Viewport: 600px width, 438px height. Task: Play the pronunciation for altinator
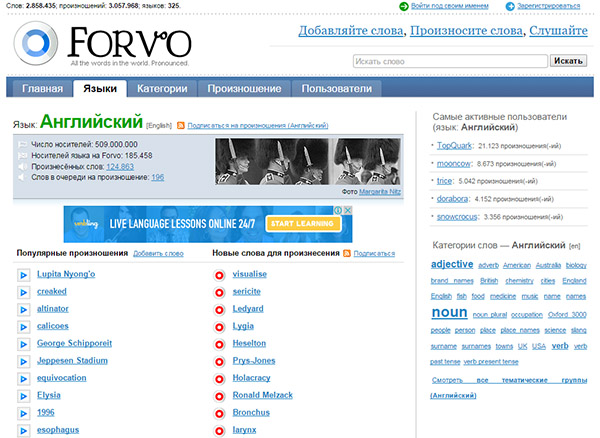click(24, 309)
